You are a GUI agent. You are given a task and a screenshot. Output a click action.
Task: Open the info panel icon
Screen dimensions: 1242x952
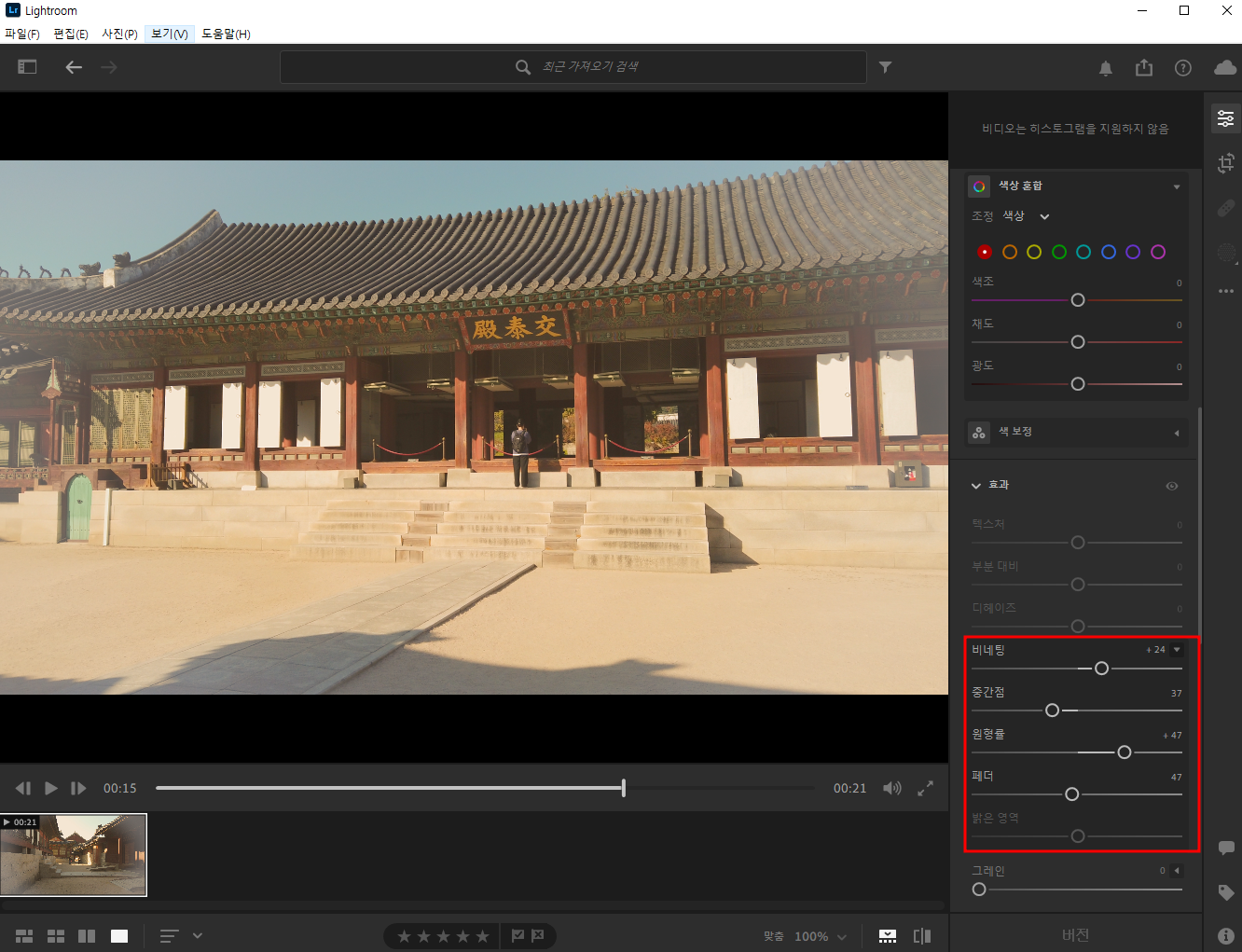[x=1226, y=935]
